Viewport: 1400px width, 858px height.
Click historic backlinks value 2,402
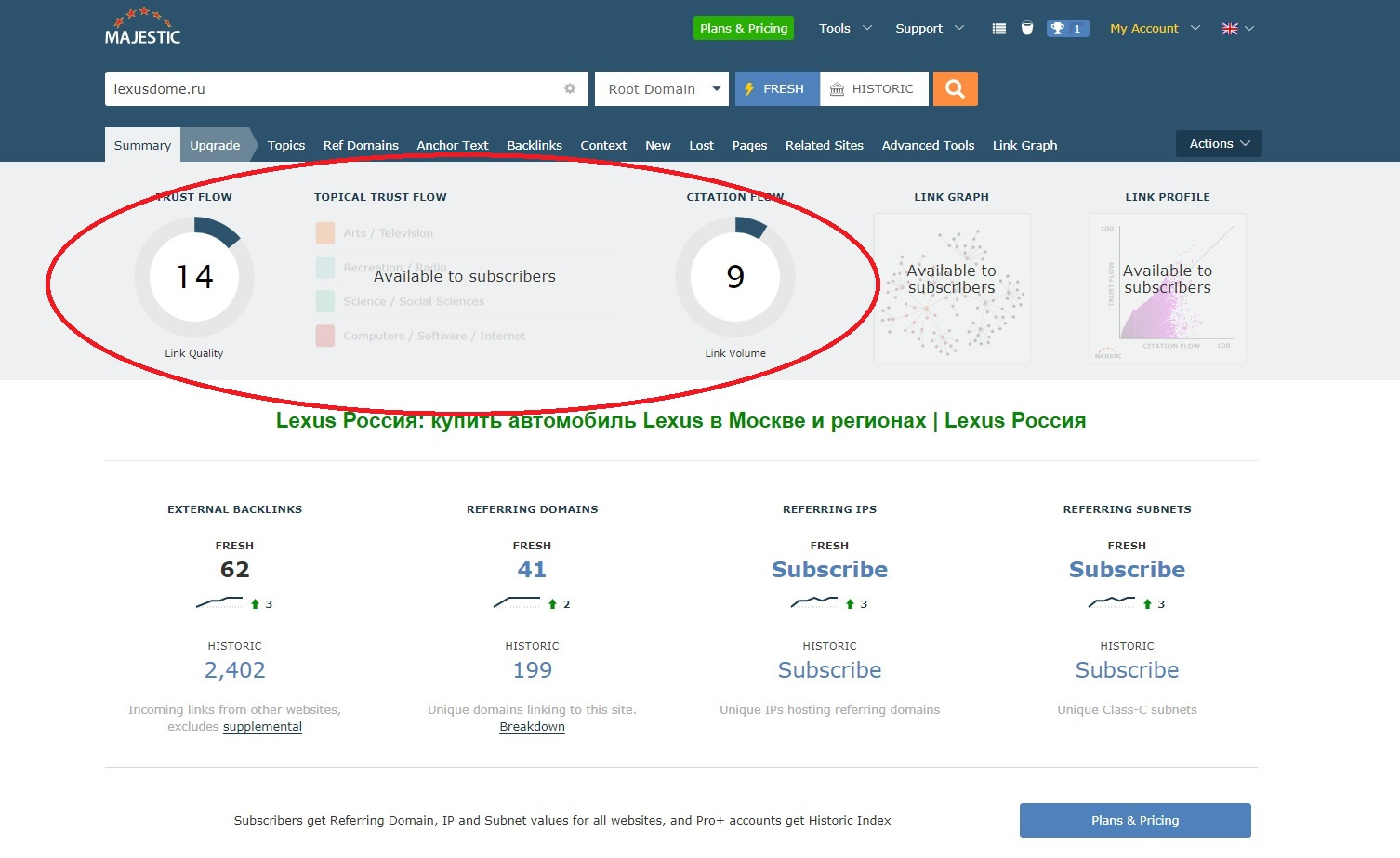pyautogui.click(x=235, y=670)
